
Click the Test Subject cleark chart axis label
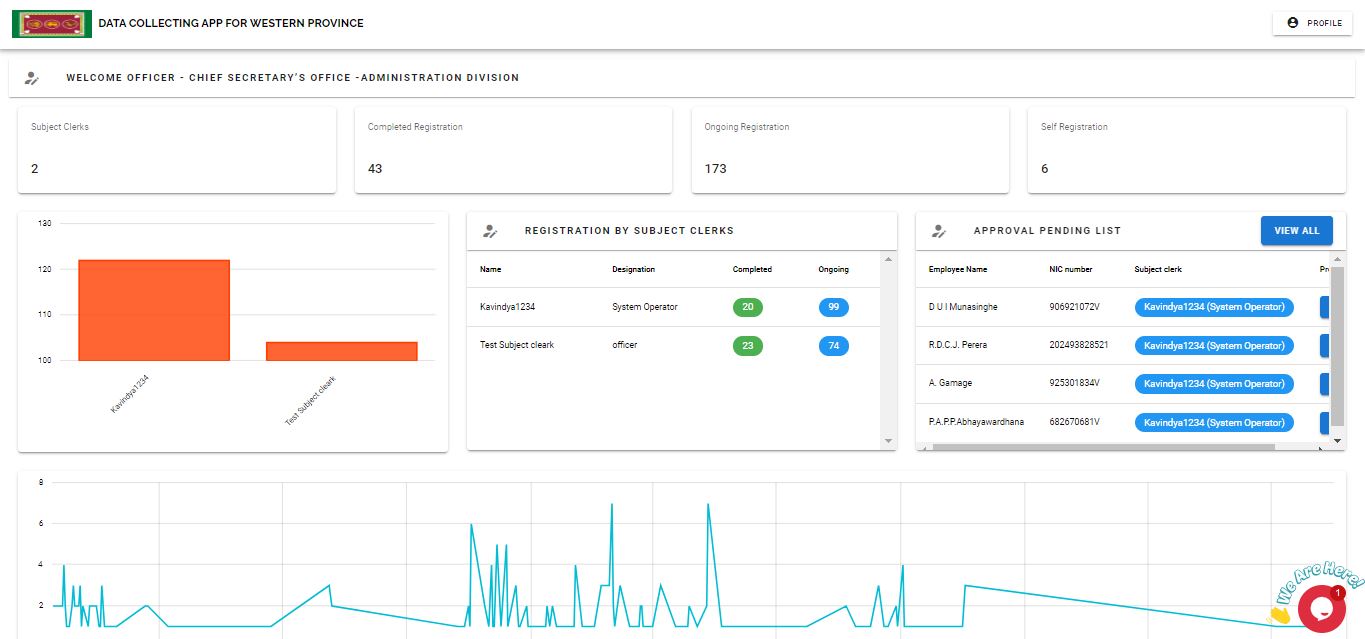pos(311,402)
